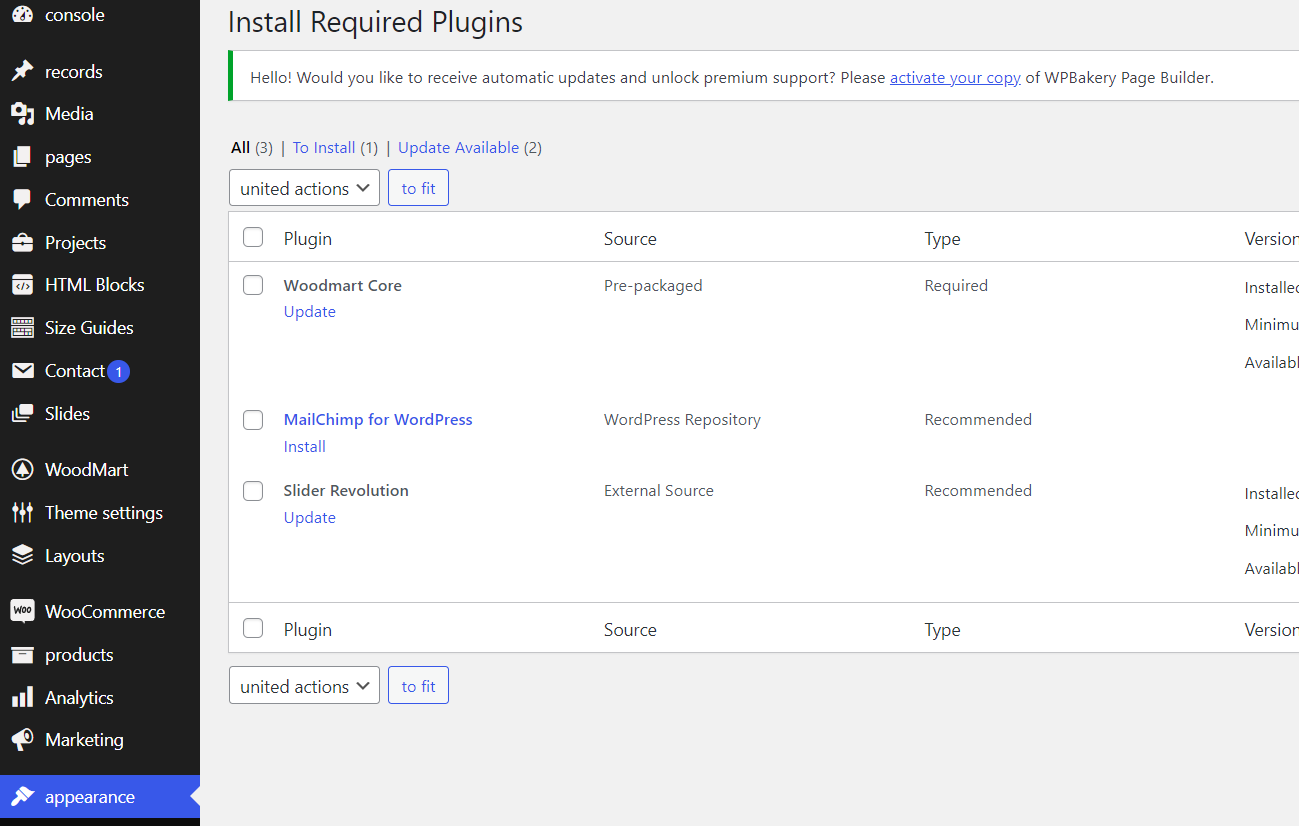Select the MailChimp for WordPress checkbox
Image resolution: width=1299 pixels, height=826 pixels.
pyautogui.click(x=253, y=420)
